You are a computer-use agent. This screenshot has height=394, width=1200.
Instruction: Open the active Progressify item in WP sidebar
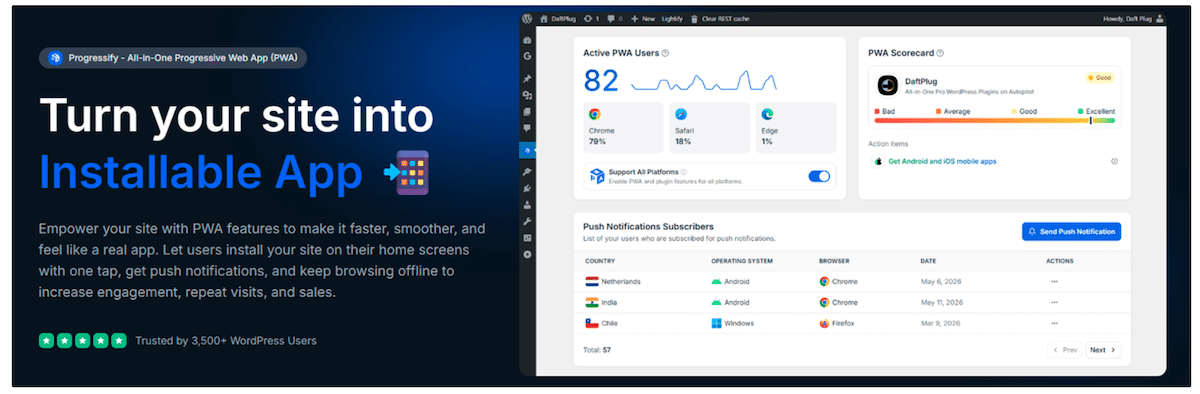tap(527, 151)
